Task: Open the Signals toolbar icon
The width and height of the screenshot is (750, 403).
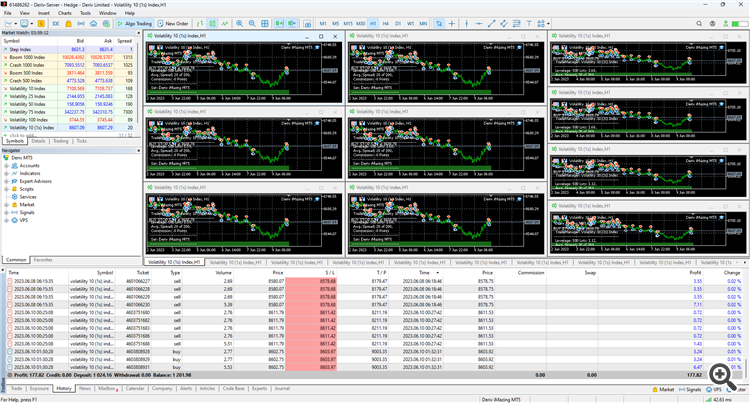Action: (81, 23)
